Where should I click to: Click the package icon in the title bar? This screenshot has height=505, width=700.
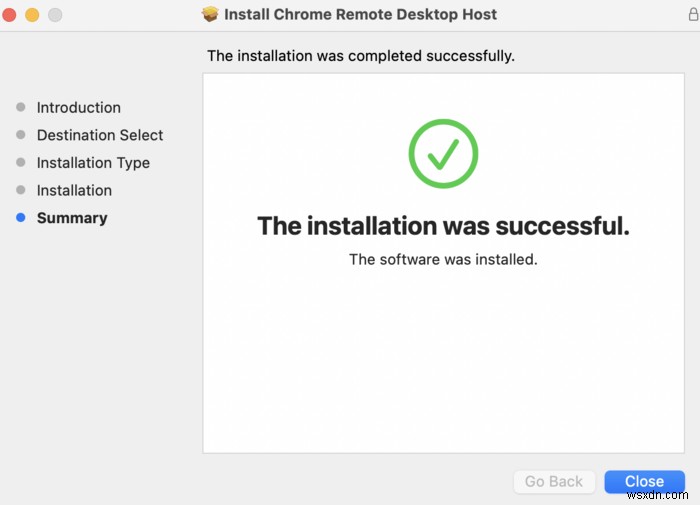point(210,15)
